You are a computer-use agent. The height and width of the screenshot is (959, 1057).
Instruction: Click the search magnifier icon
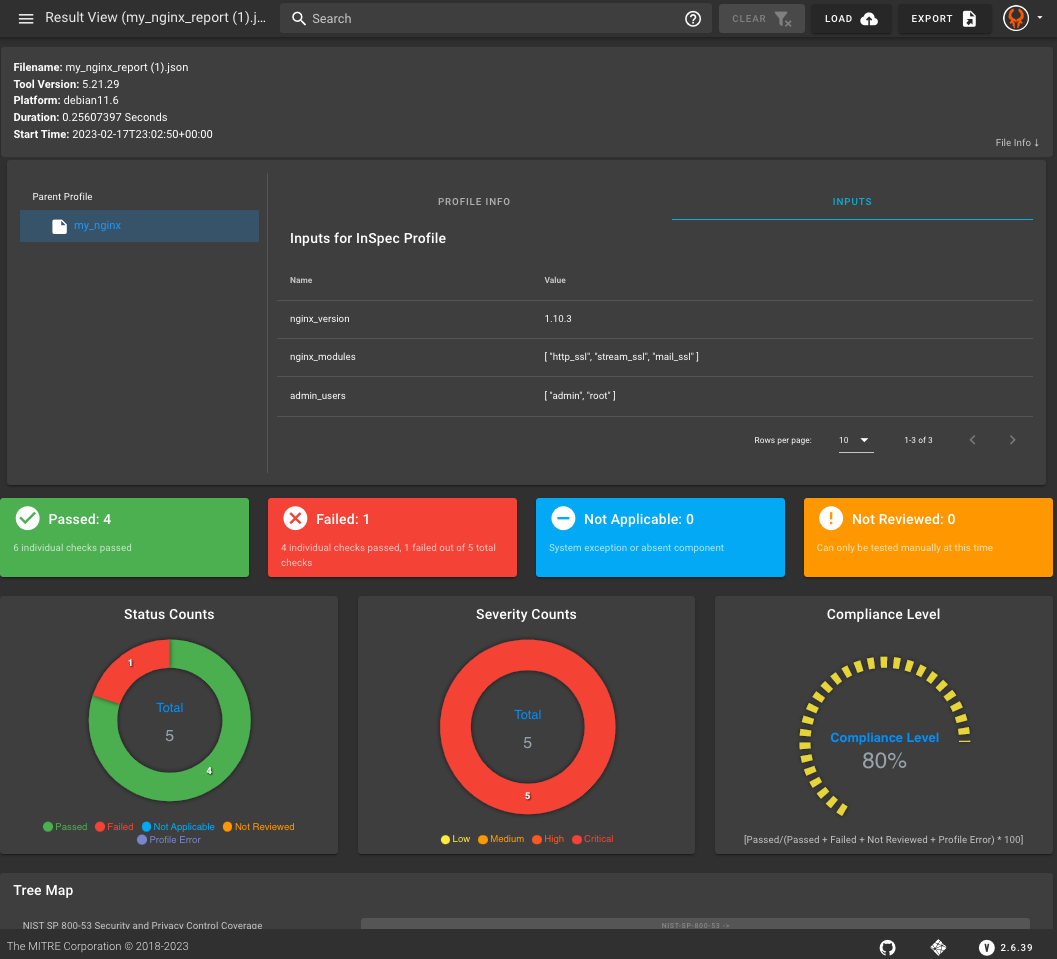click(x=298, y=18)
